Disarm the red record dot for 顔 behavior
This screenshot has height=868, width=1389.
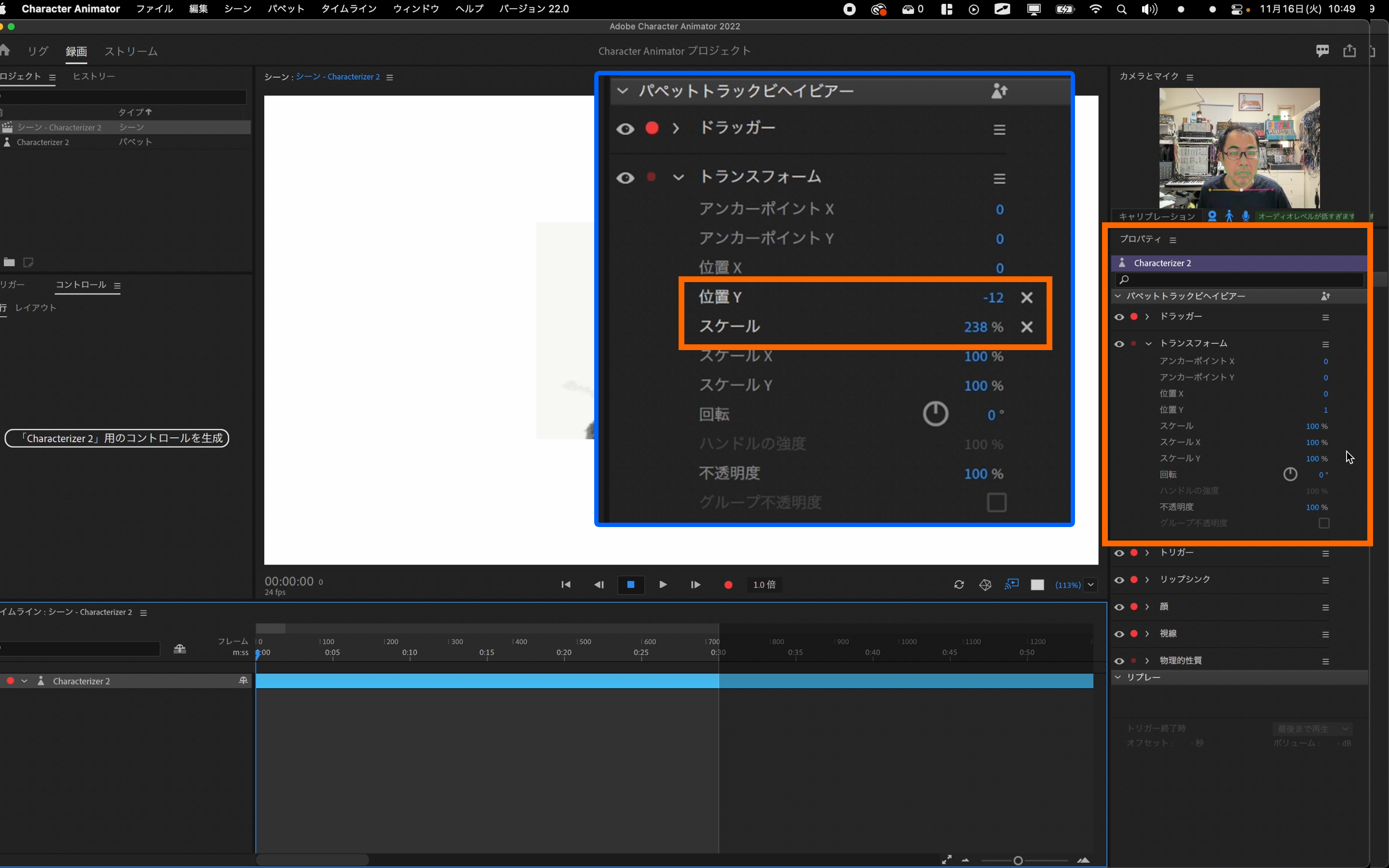click(x=1133, y=607)
